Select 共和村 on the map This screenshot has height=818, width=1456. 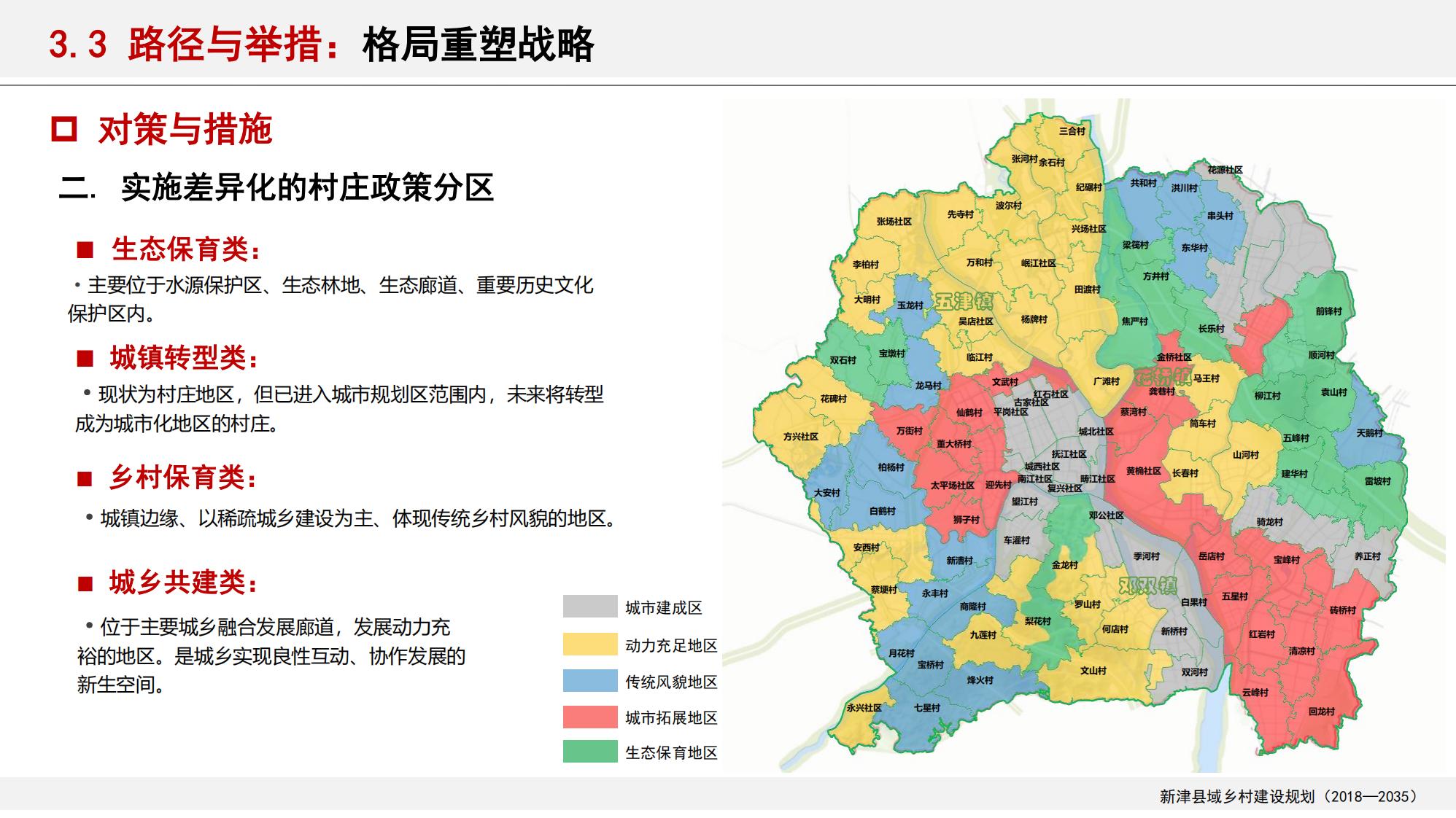[x=1143, y=183]
